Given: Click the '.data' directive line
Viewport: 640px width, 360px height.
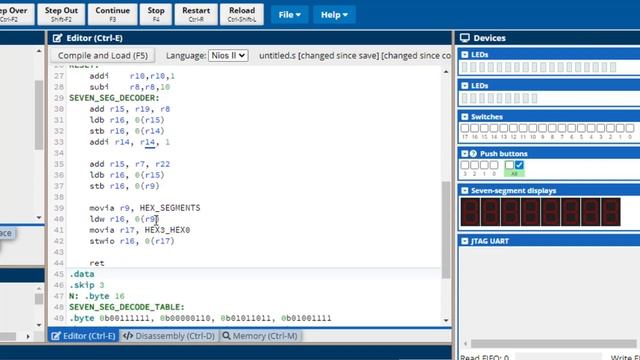Looking at the screenshot, I should (82, 274).
